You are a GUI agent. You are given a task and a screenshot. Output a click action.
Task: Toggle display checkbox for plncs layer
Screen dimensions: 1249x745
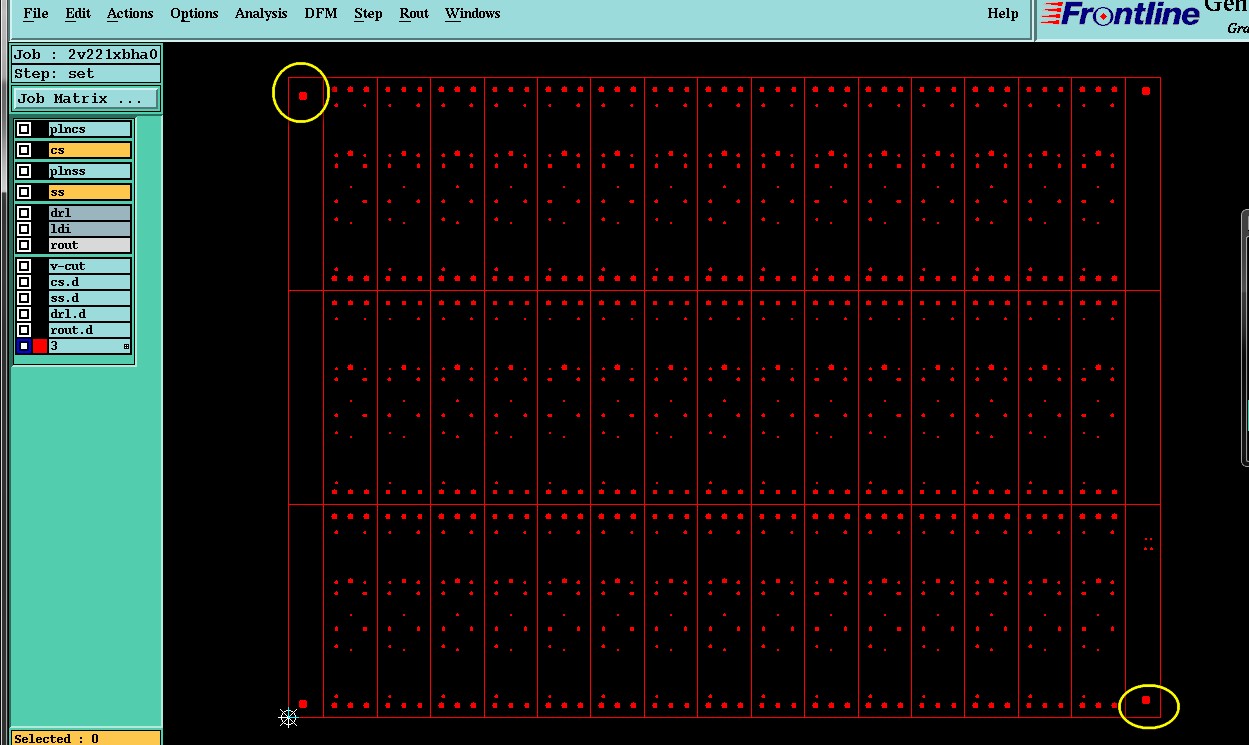[24, 129]
